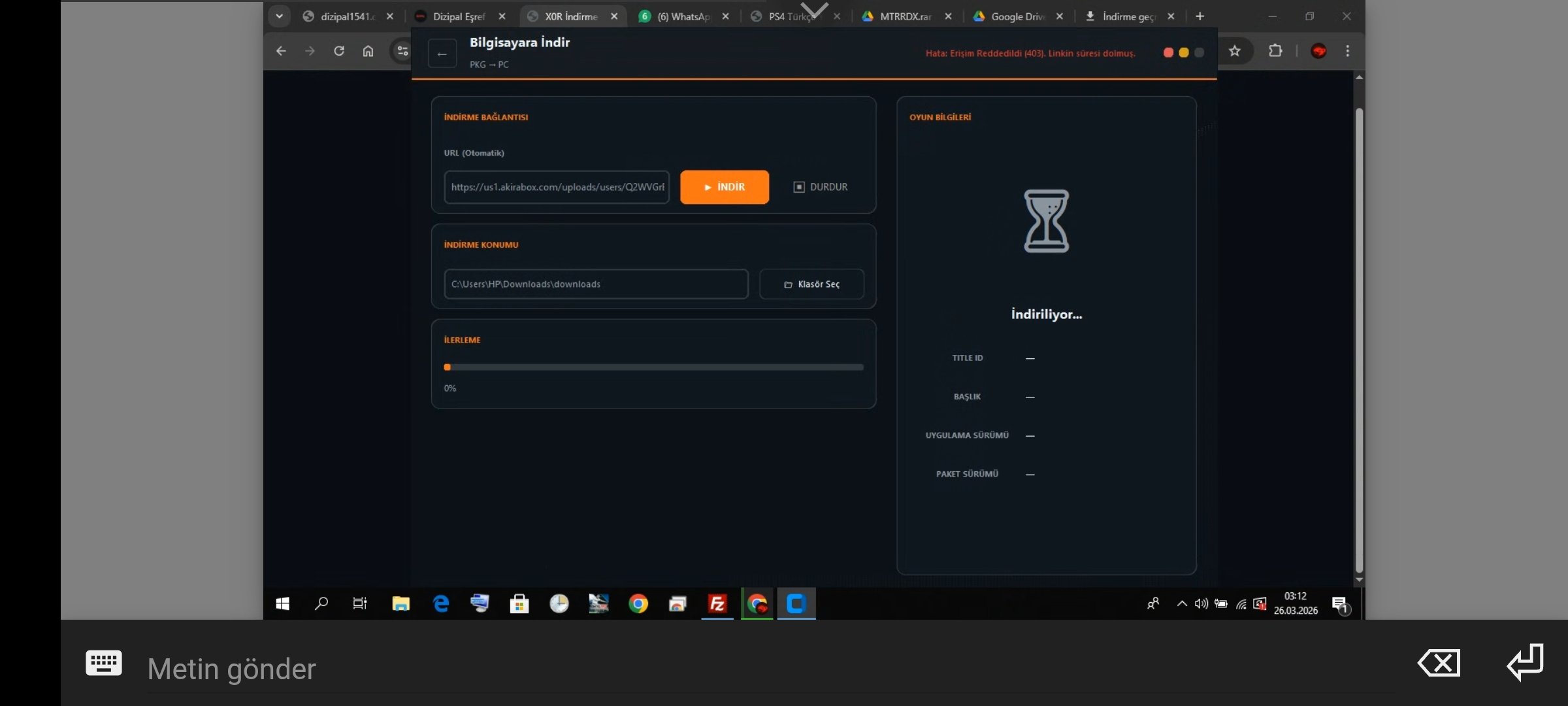Switch to the Dizipal Eşref tab

click(458, 16)
